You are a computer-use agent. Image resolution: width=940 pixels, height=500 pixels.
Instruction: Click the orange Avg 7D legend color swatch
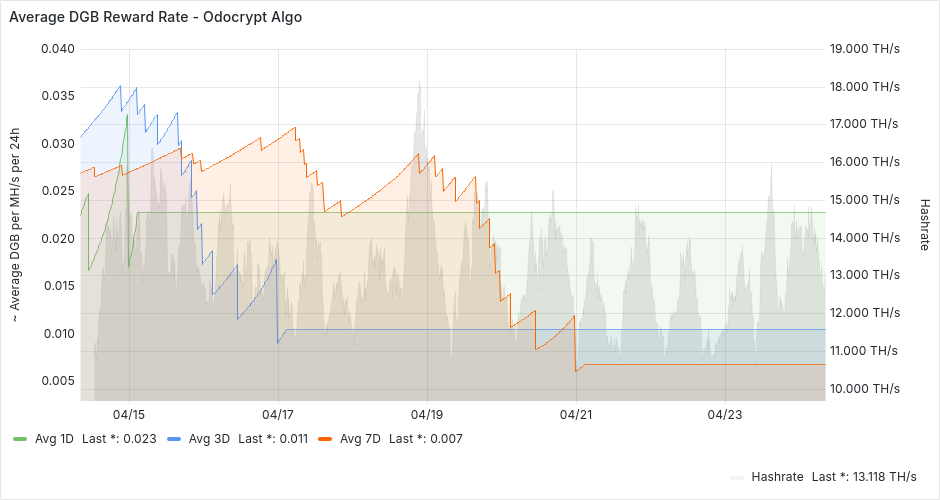(x=325, y=438)
